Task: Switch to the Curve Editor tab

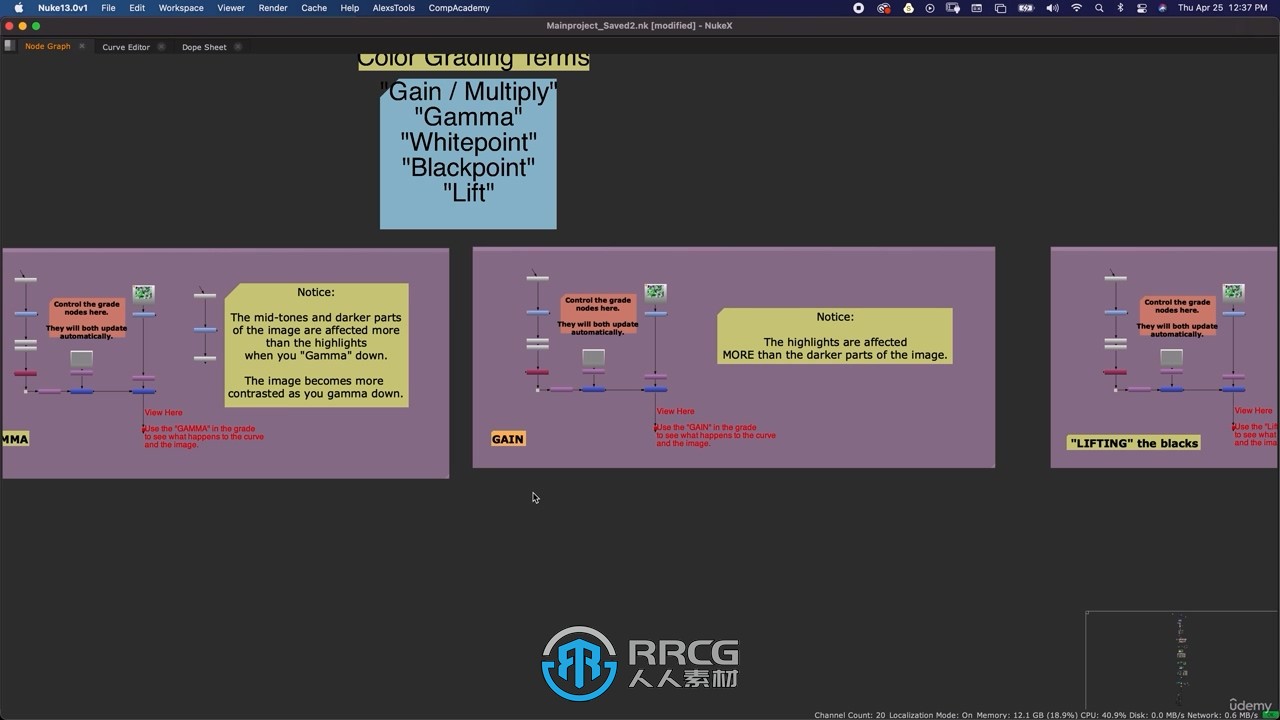Action: (126, 47)
